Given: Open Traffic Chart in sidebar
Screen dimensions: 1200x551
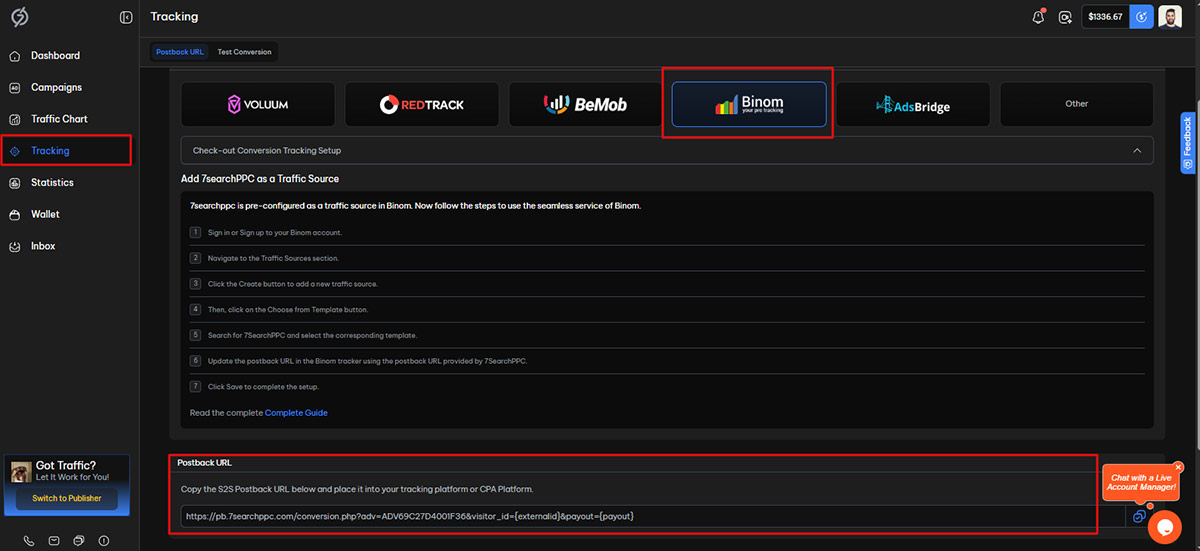Looking at the screenshot, I should (x=59, y=119).
